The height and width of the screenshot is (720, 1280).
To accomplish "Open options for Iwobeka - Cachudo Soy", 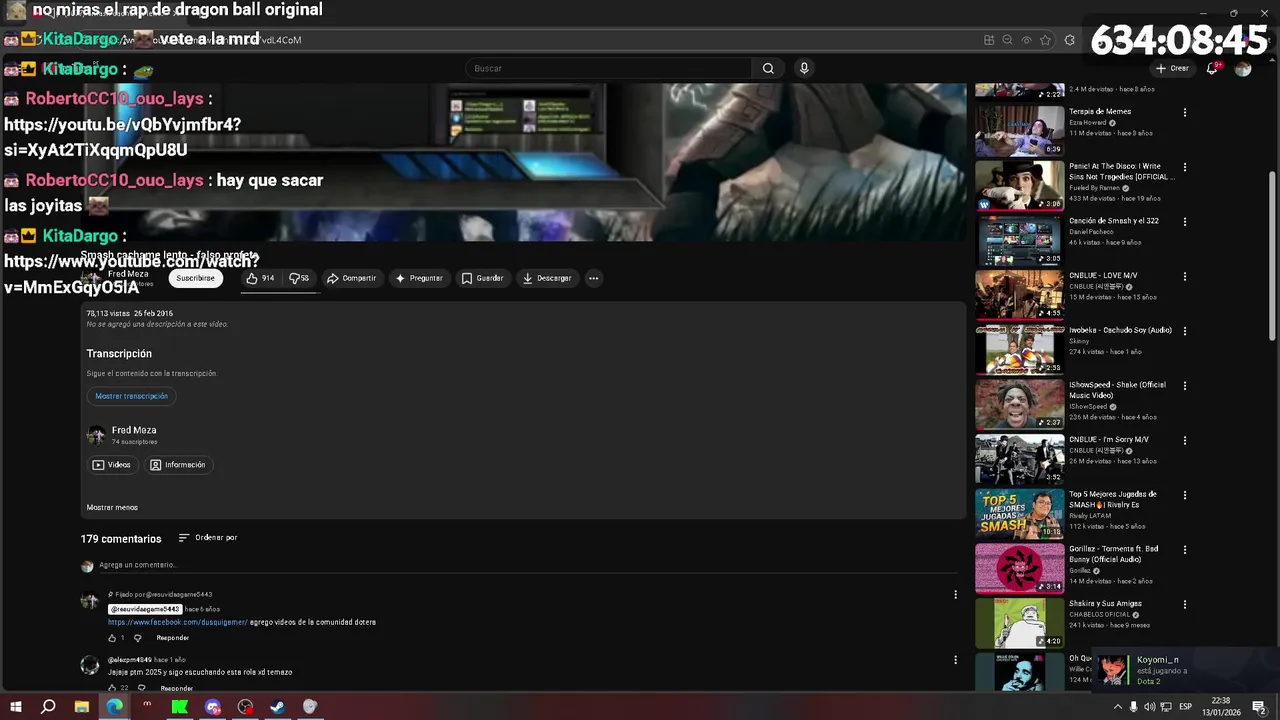I will coord(1185,331).
